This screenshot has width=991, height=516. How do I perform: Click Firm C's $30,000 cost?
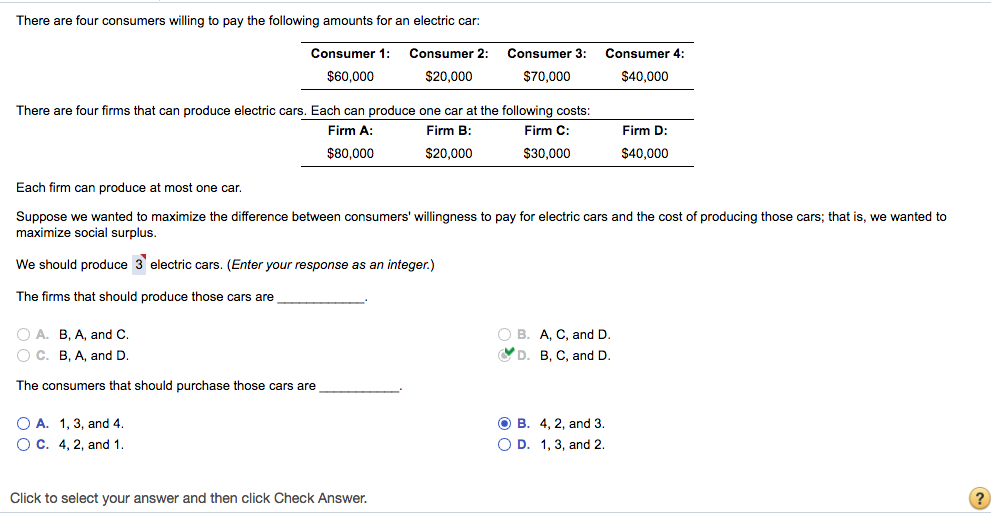(x=546, y=153)
